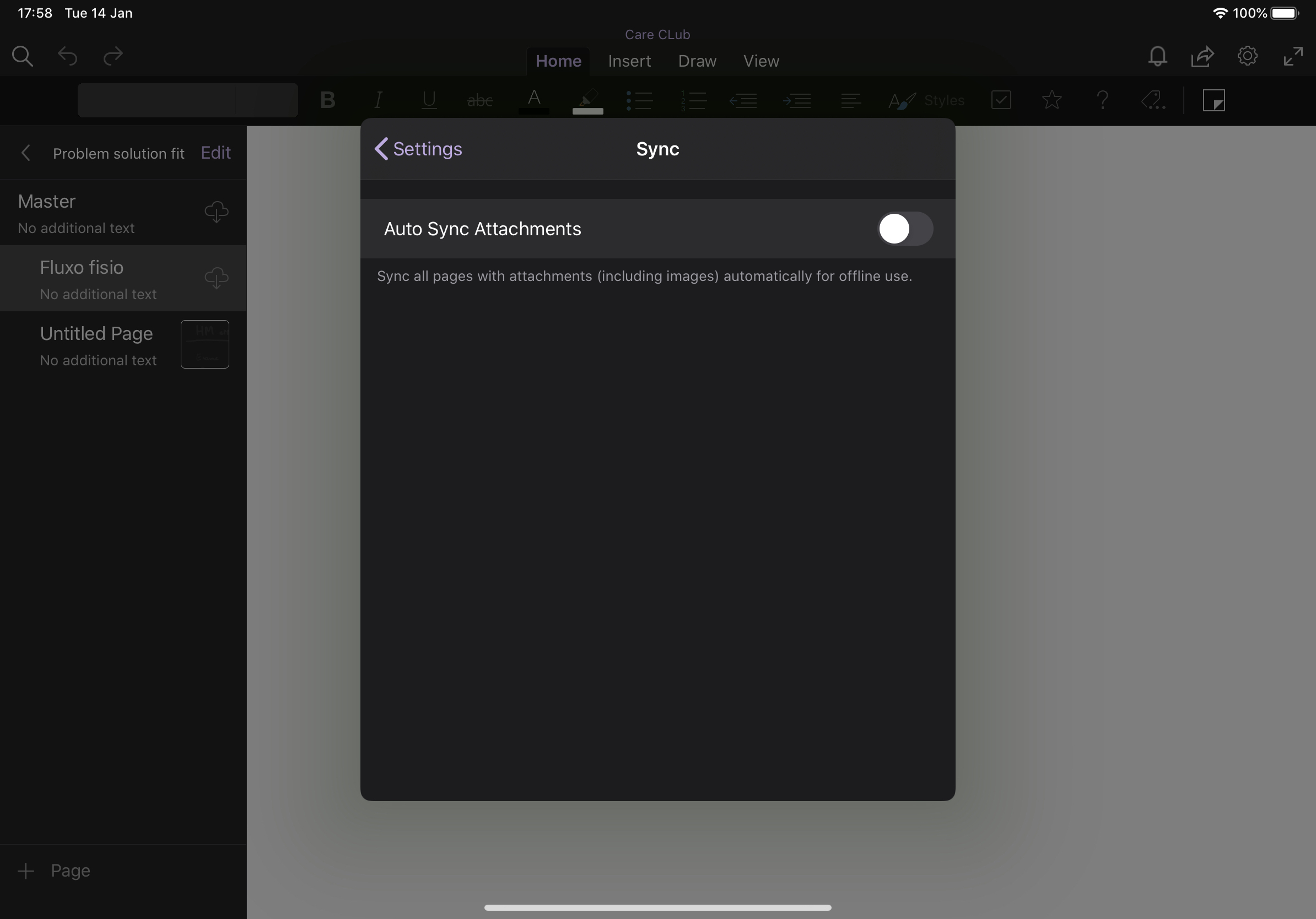Screen dimensions: 1316x919
Task: Increase the paragraph indent
Action: [797, 101]
